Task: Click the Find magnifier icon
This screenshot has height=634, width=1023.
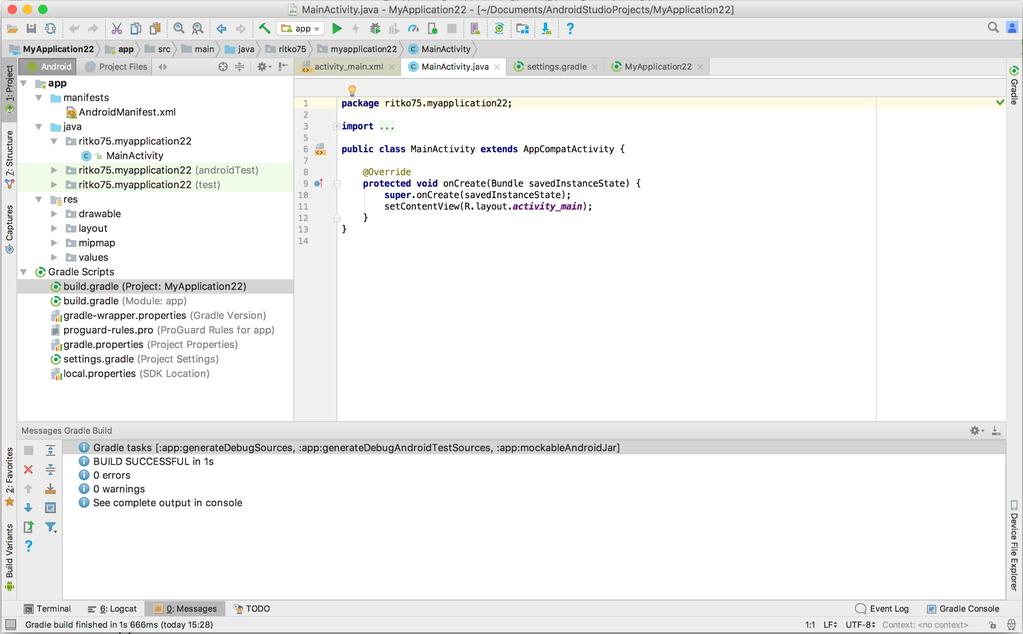Action: pyautogui.click(x=179, y=29)
